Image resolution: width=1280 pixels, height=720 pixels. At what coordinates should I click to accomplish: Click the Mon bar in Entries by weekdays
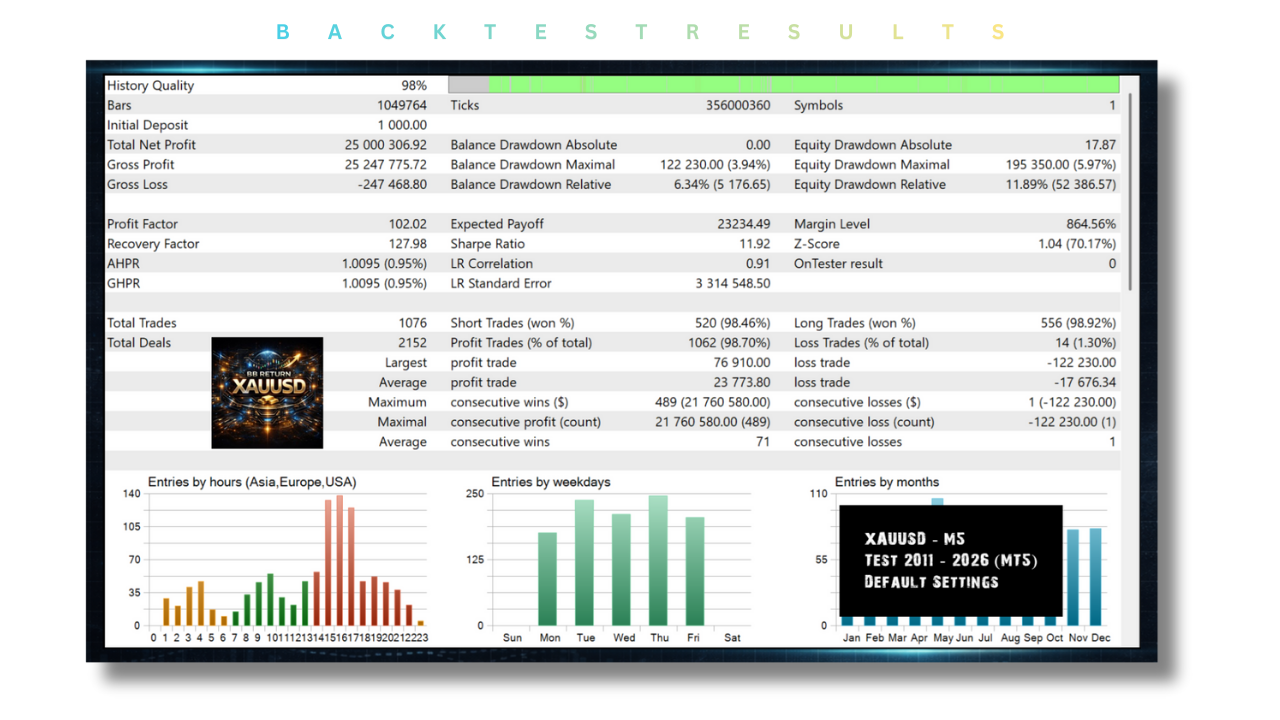(x=548, y=578)
